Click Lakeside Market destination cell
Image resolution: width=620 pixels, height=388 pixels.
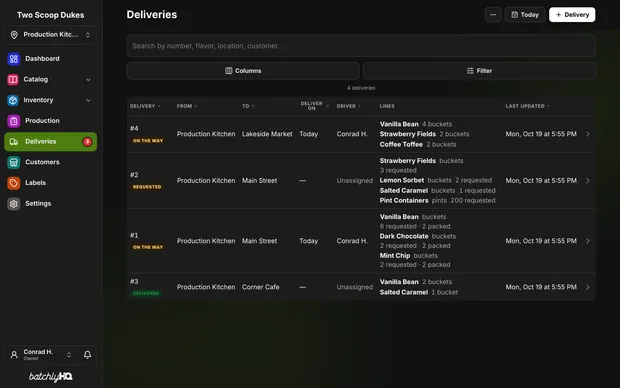pyautogui.click(x=267, y=134)
